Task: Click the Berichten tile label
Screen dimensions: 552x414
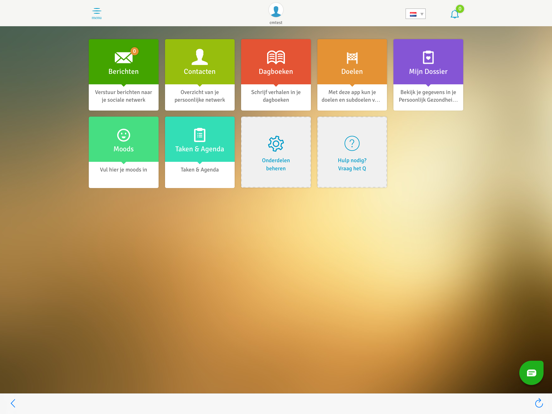Action: pyautogui.click(x=124, y=71)
